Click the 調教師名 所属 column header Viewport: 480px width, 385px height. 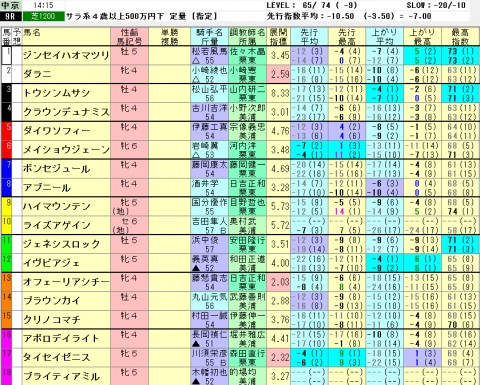[x=247, y=37]
